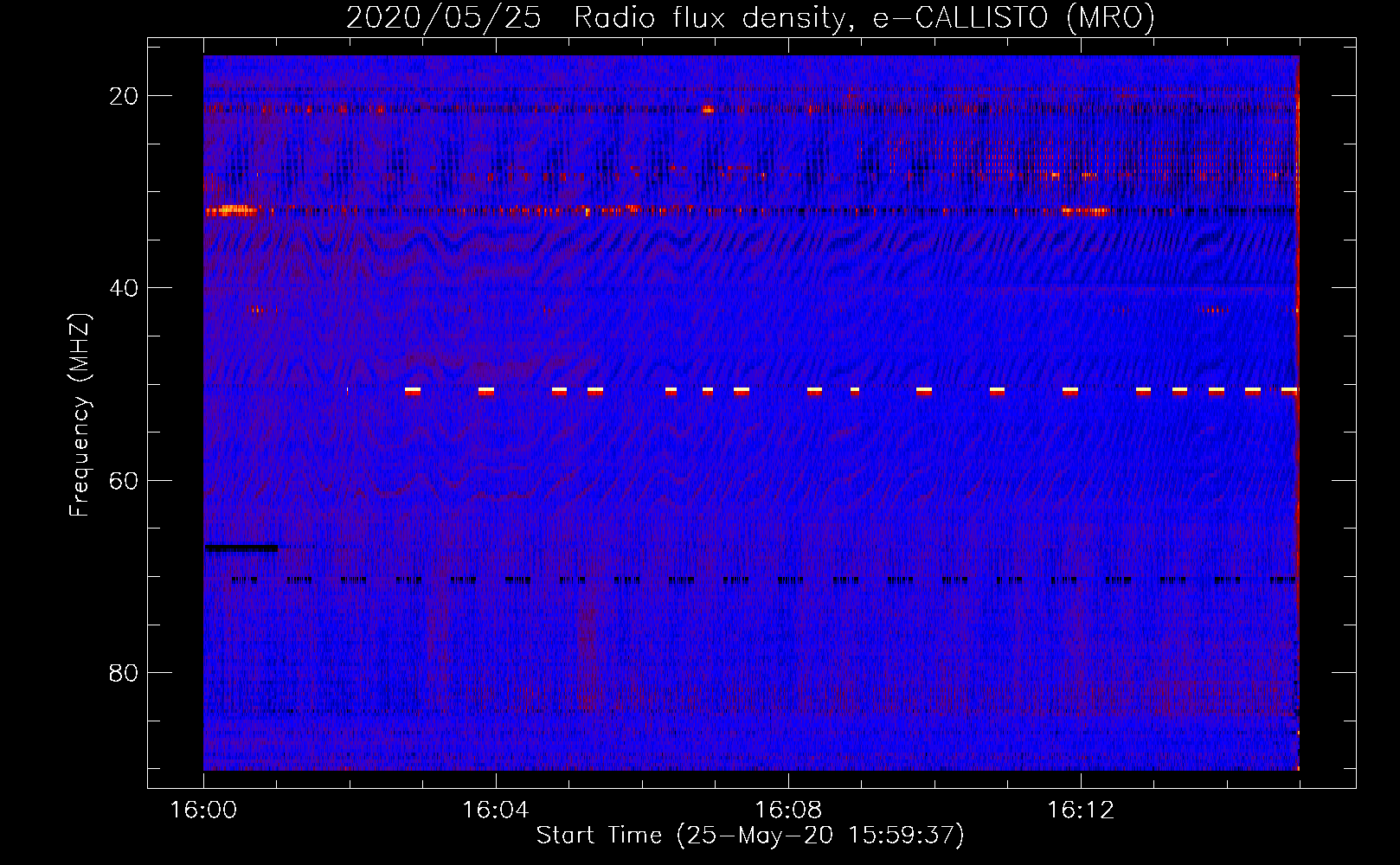This screenshot has width=1400, height=865.
Task: Click the '80' frequency tick label
Action: pos(124,672)
